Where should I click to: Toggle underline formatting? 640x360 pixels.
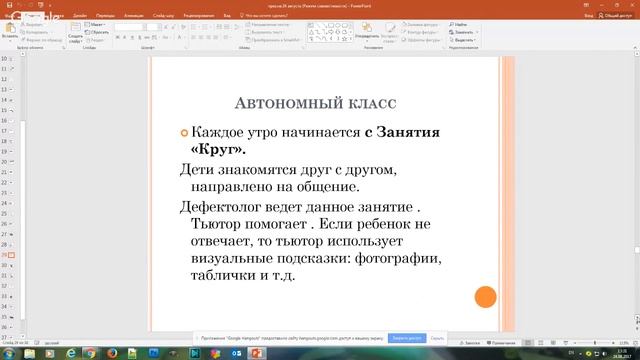point(132,38)
